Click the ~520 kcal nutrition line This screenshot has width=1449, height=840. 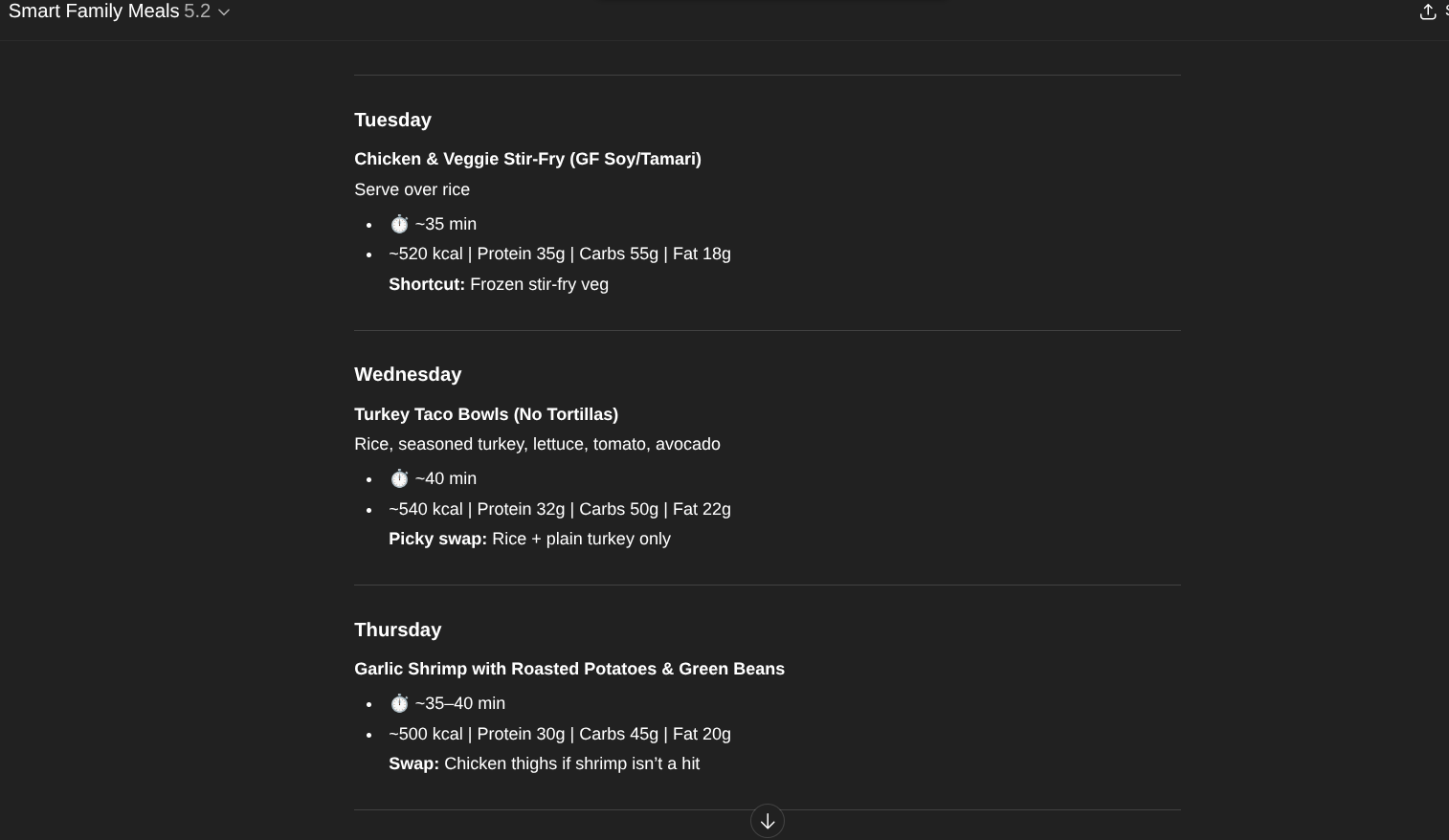pyautogui.click(x=560, y=254)
